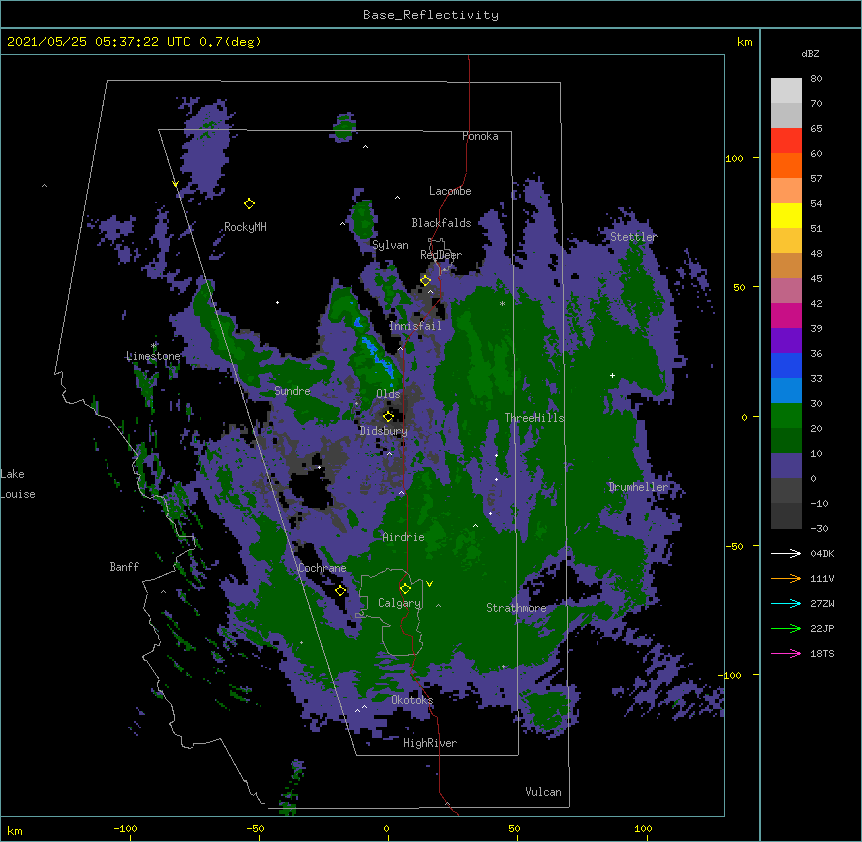Click the yellow marker inside Calgary boundary
Image resolution: width=862 pixels, height=842 pixels.
(405, 589)
